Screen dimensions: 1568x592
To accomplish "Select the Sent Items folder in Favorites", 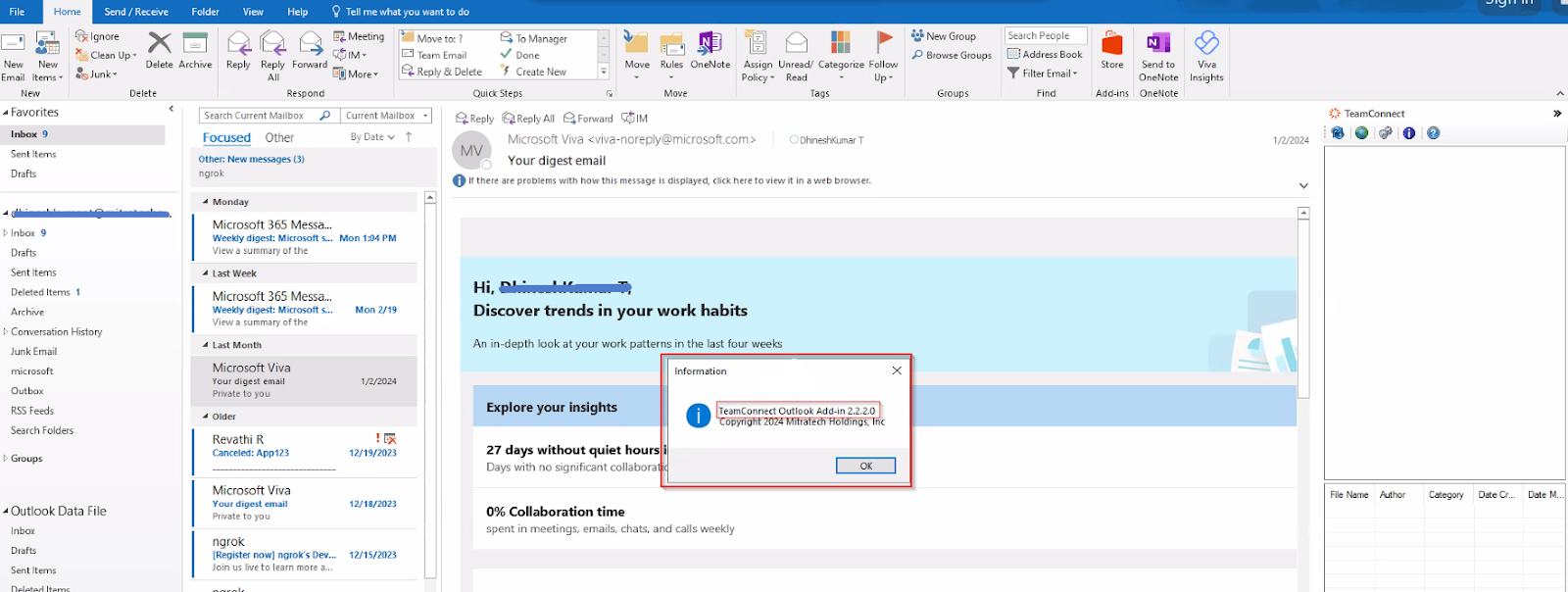I will [33, 154].
